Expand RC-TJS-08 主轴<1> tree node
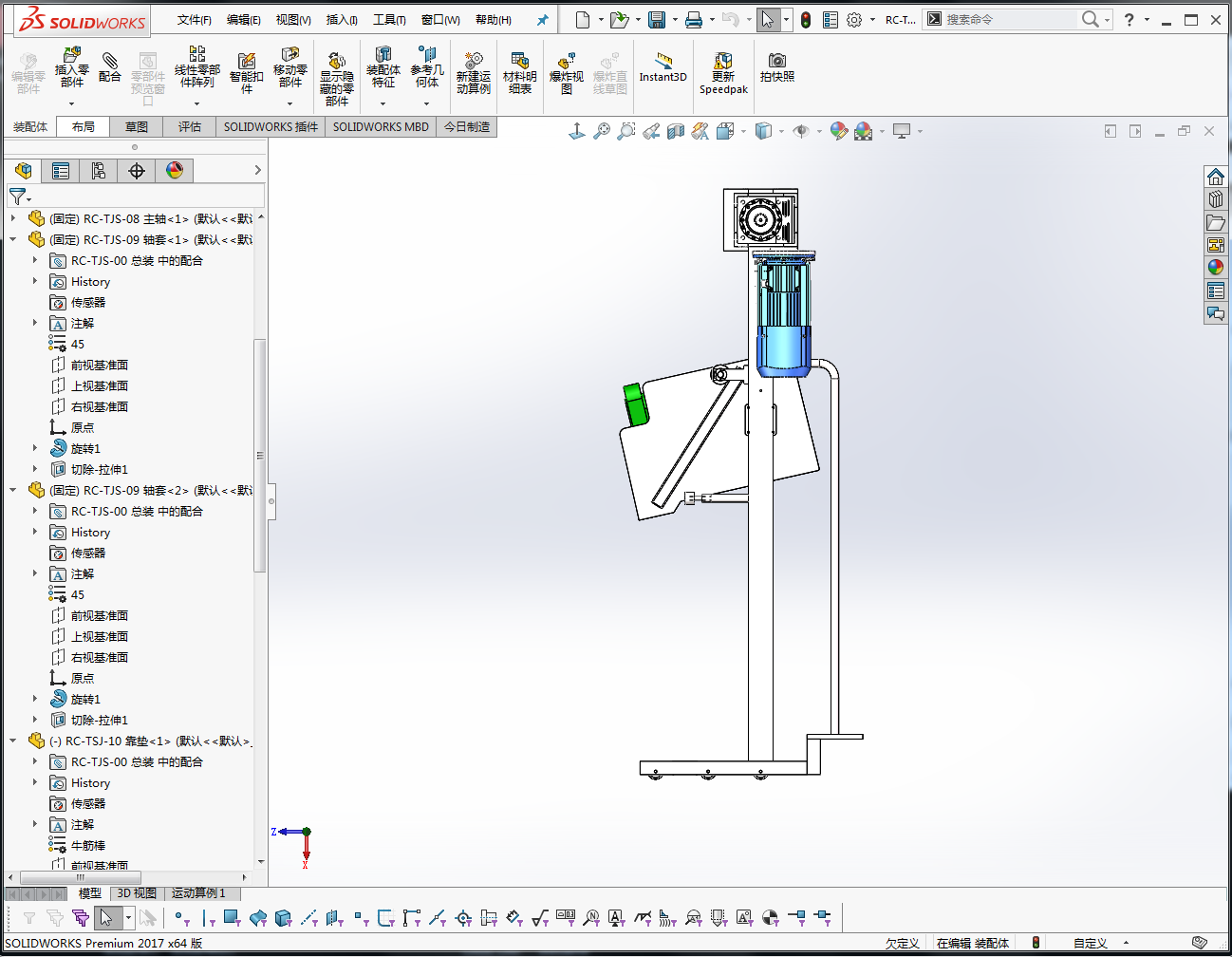 [13, 218]
